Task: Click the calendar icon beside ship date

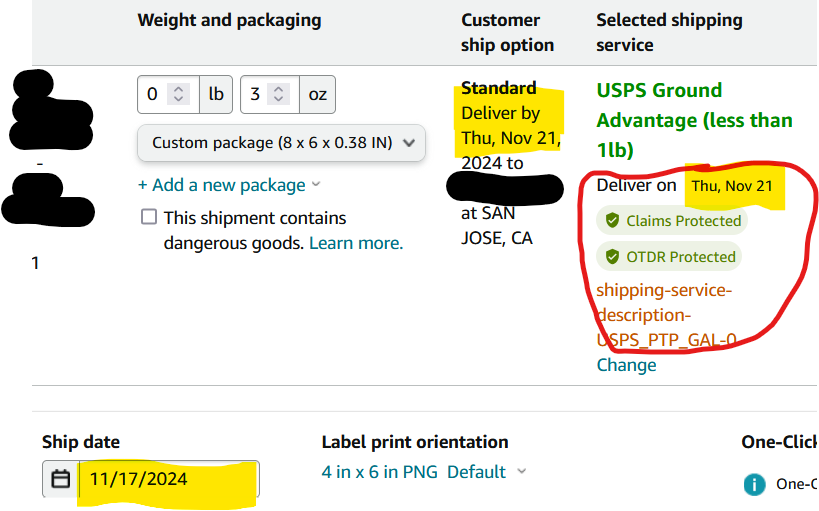Action: [61, 479]
